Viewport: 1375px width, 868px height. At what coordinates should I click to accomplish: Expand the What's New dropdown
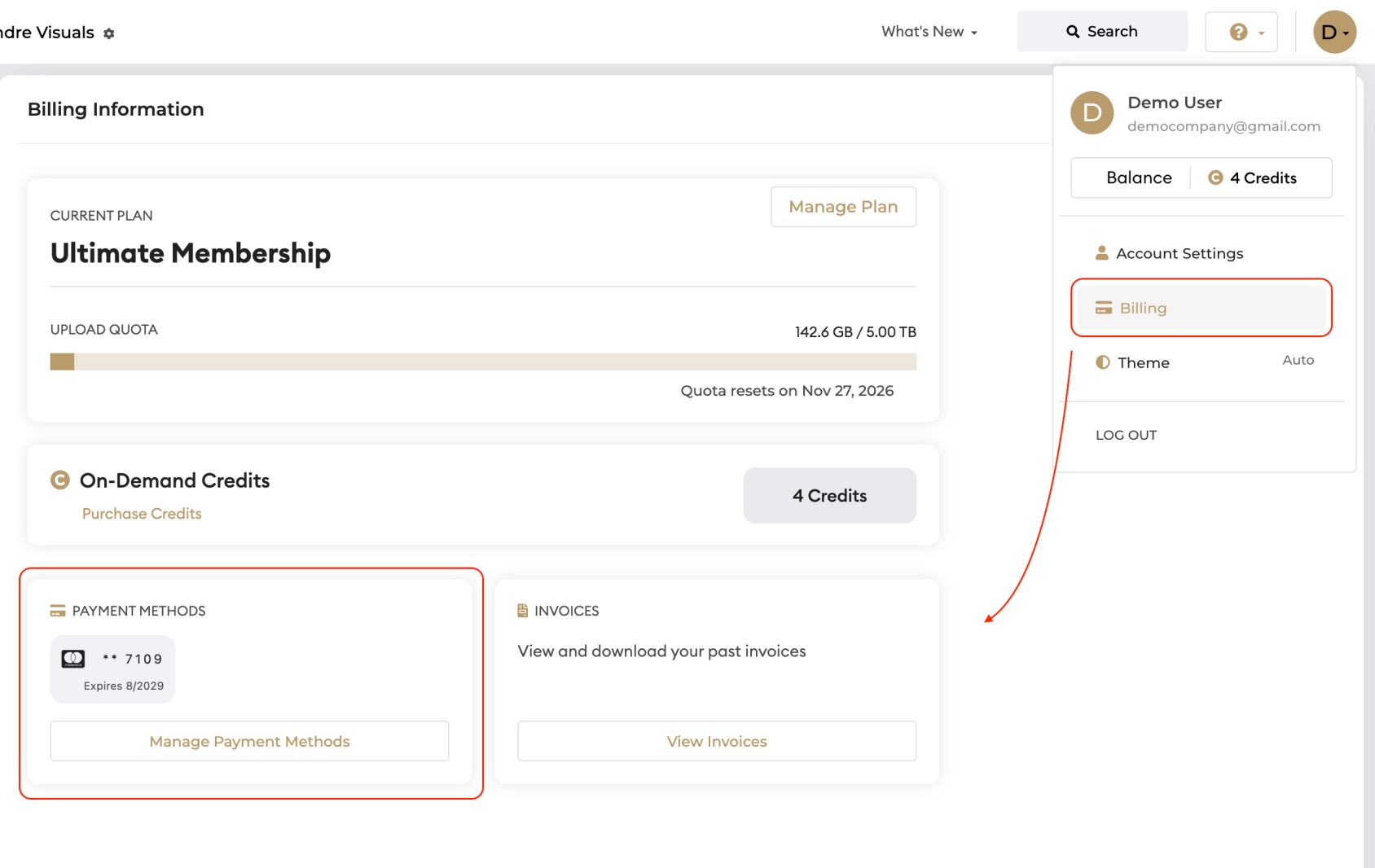point(929,32)
